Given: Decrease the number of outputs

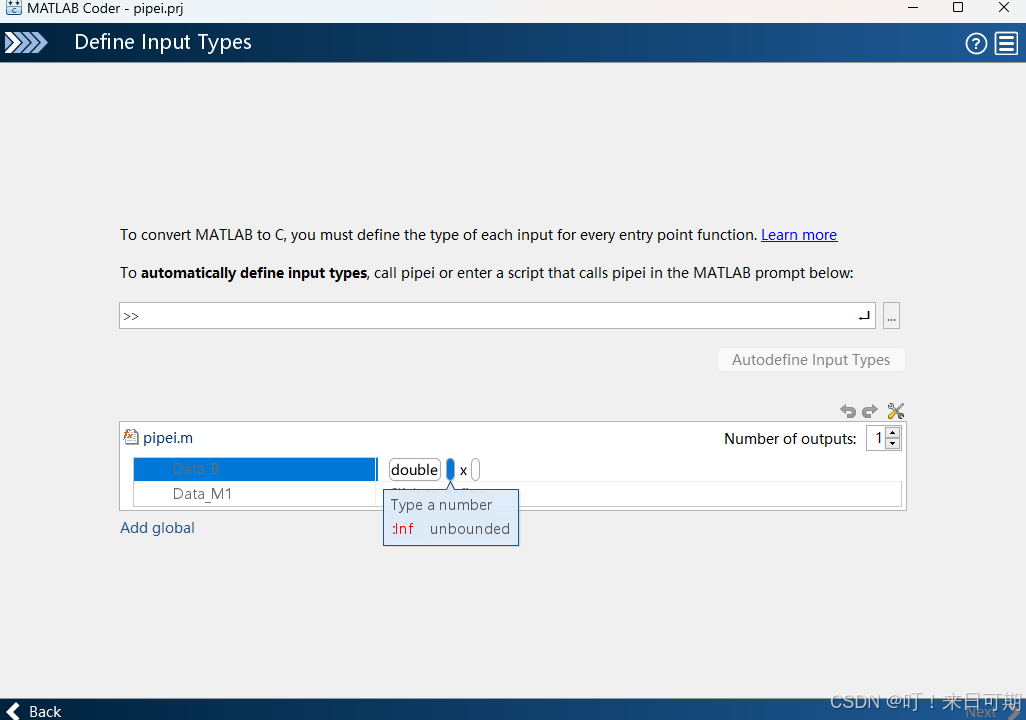Looking at the screenshot, I should coord(893,444).
